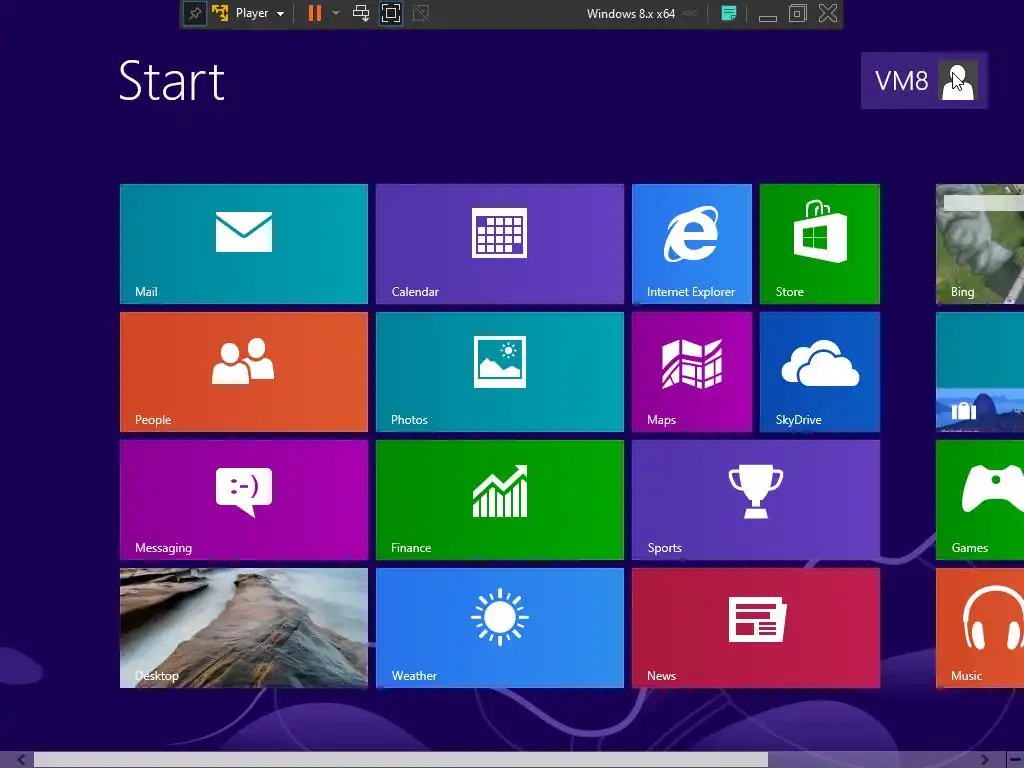This screenshot has height=768, width=1024.
Task: Click the green notes icon in toolbar
Action: point(729,13)
